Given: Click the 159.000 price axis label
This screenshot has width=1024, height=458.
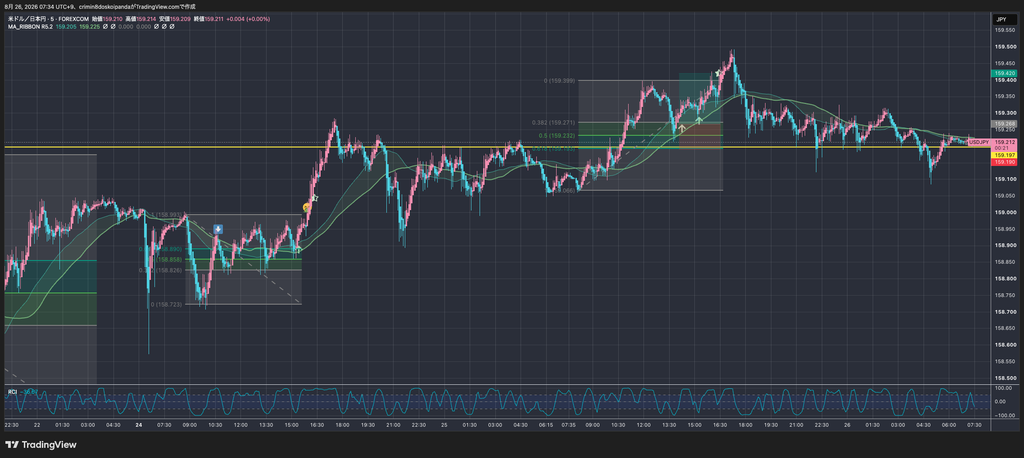Looking at the screenshot, I should point(1004,213).
